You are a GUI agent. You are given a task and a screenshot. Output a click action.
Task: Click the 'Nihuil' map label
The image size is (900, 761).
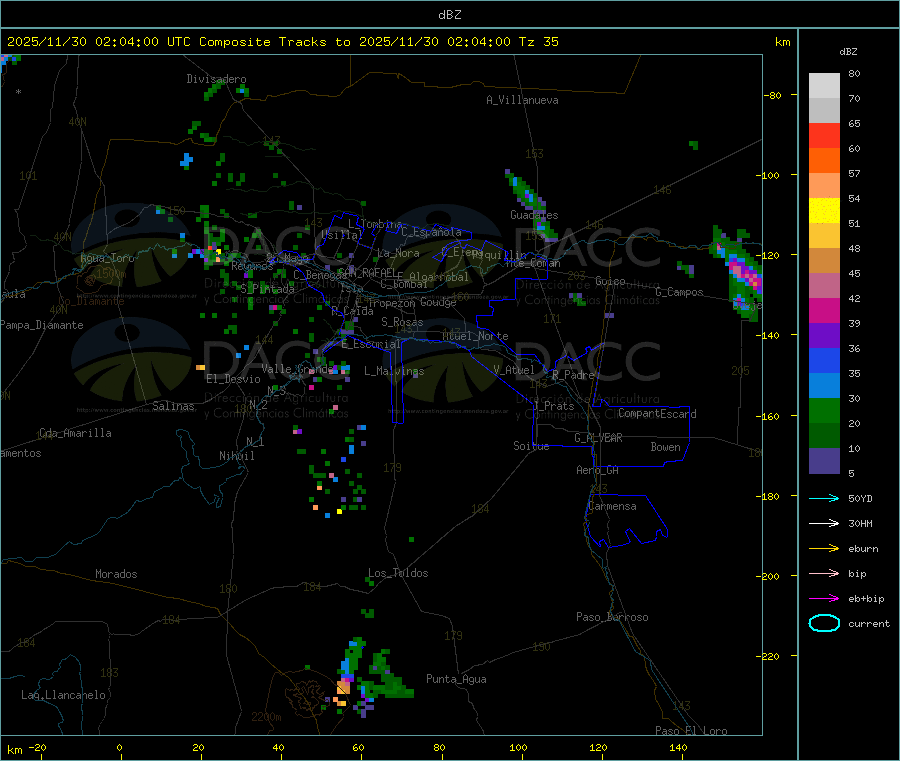coord(237,456)
